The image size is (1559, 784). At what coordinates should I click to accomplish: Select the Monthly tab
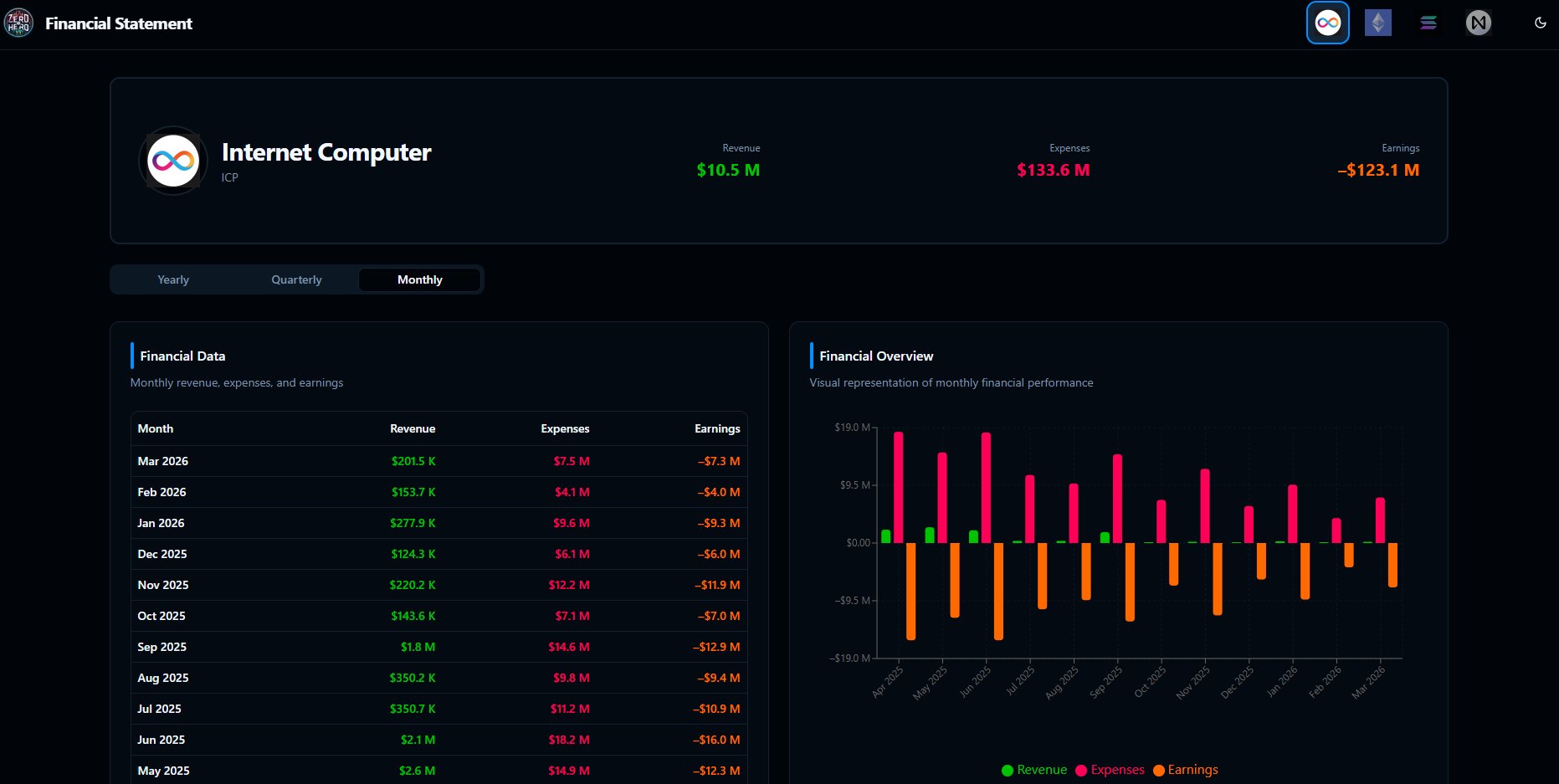tap(420, 279)
